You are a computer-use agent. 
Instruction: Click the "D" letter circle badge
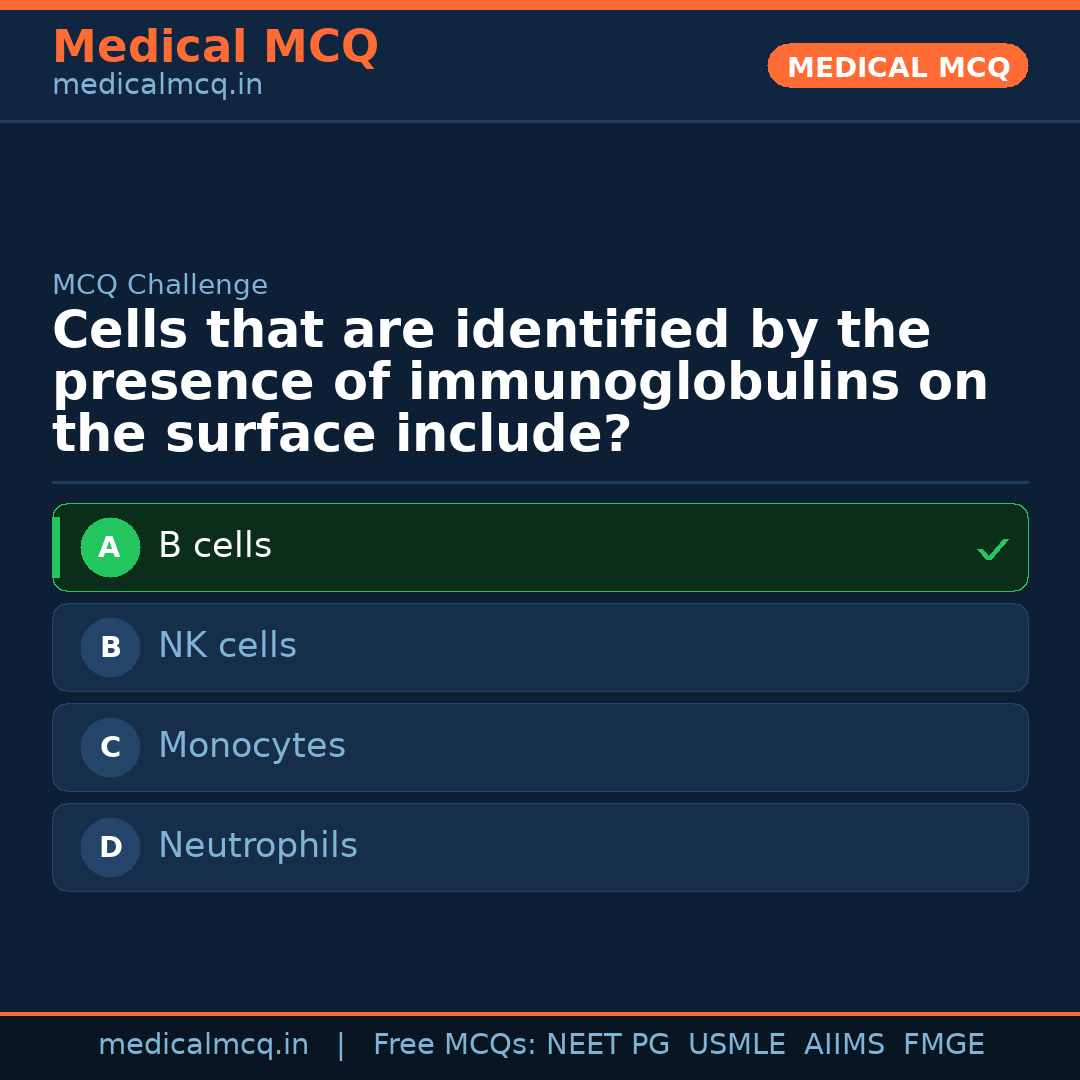(x=110, y=848)
